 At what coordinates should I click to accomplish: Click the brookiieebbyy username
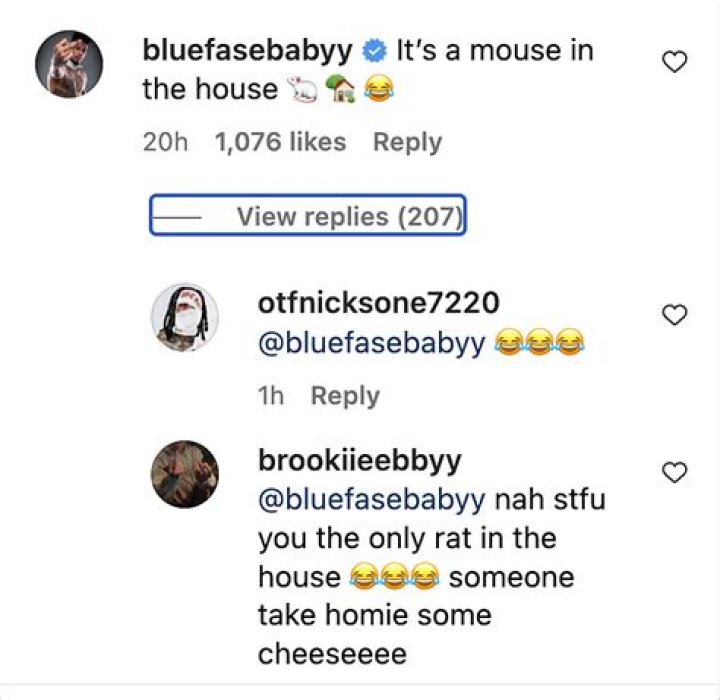pyautogui.click(x=359, y=461)
